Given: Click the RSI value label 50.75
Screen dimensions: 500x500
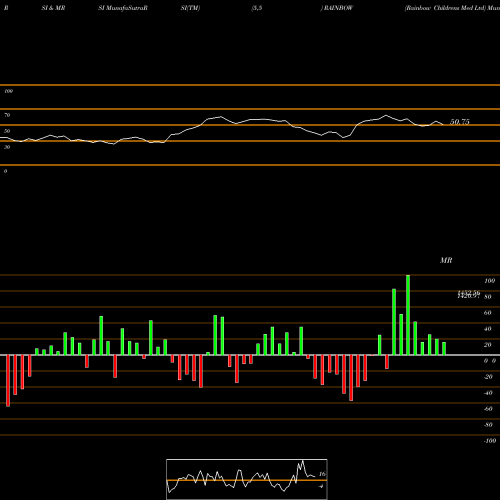Looking at the screenshot, I should point(460,122).
